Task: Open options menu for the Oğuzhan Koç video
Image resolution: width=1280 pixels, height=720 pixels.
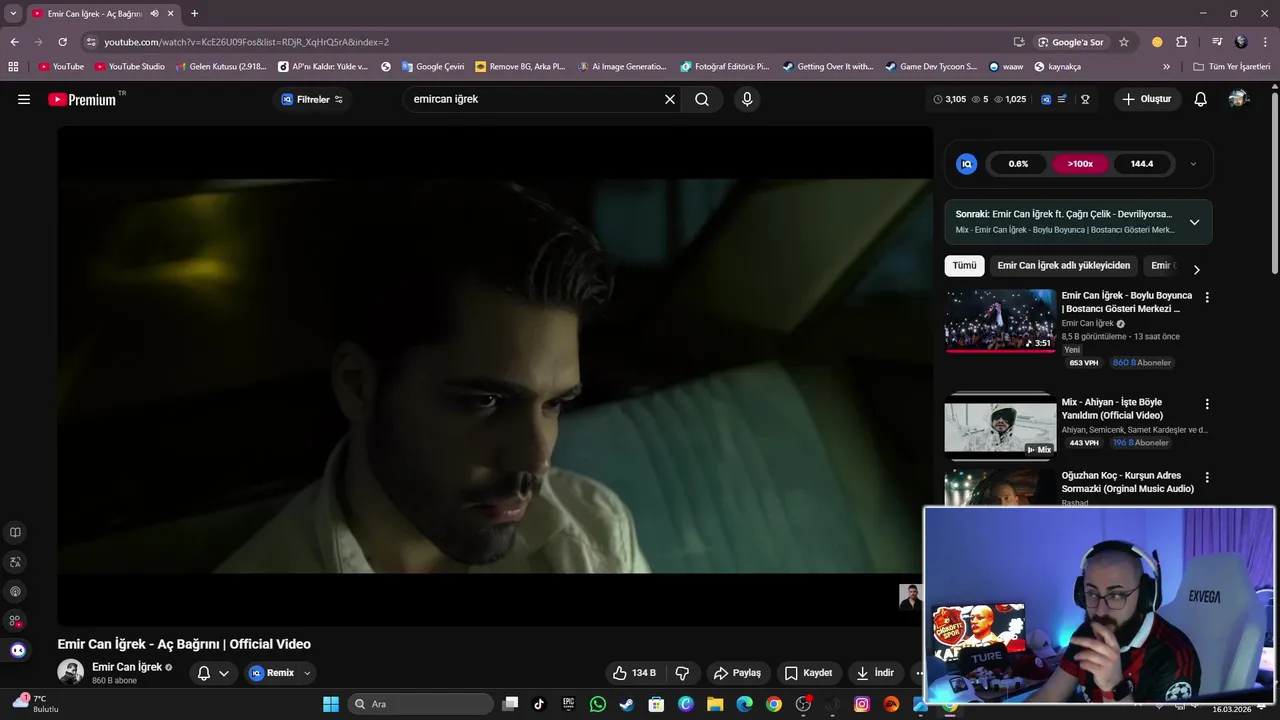Action: [1207, 477]
